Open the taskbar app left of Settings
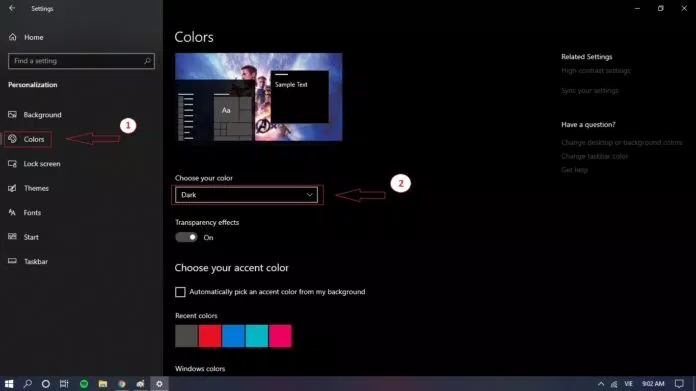This screenshot has height=391, width=696. pos(140,383)
